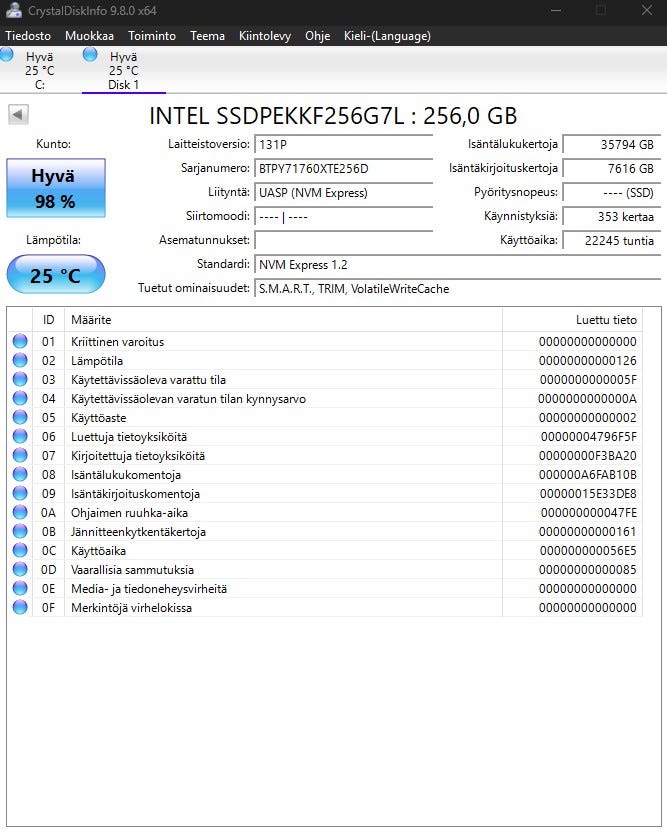Click the status icon for attribute 04
The image size is (667, 833).
(20, 398)
